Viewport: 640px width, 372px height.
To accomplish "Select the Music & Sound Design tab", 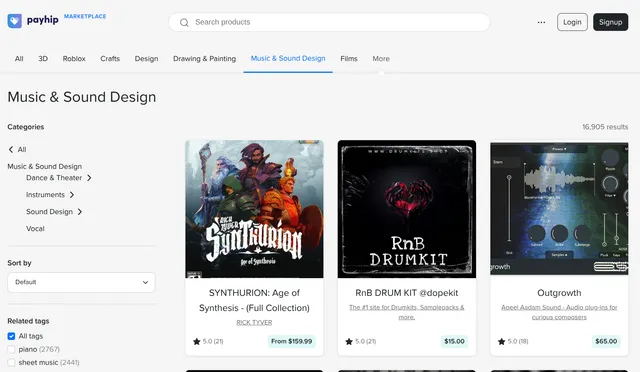I will [x=288, y=58].
